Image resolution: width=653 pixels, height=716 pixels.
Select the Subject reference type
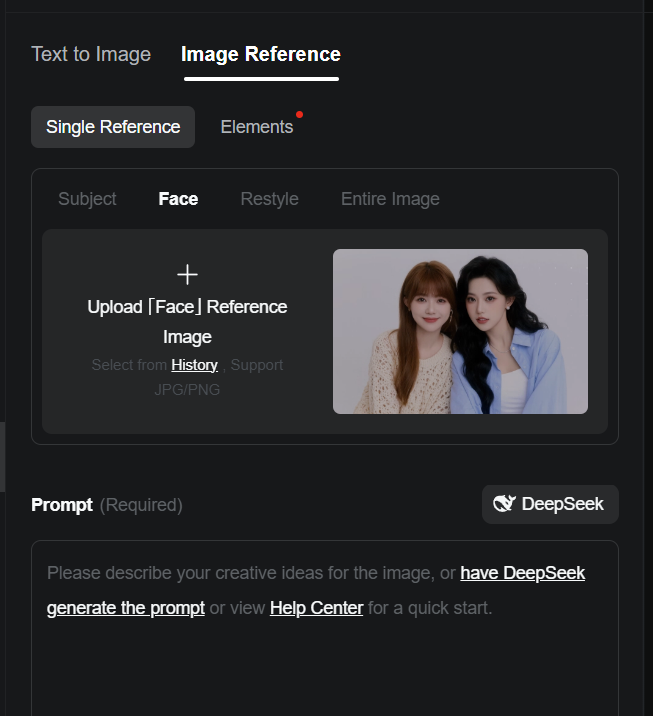[x=87, y=199]
